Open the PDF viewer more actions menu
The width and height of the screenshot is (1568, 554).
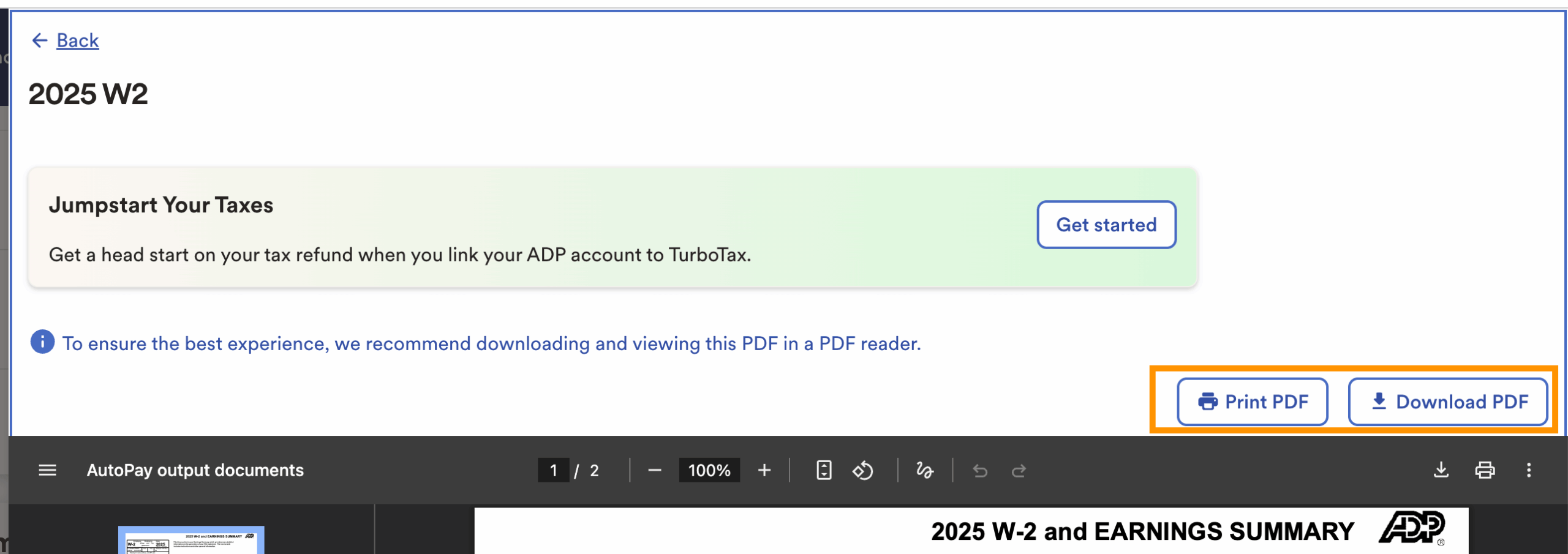pos(1529,470)
